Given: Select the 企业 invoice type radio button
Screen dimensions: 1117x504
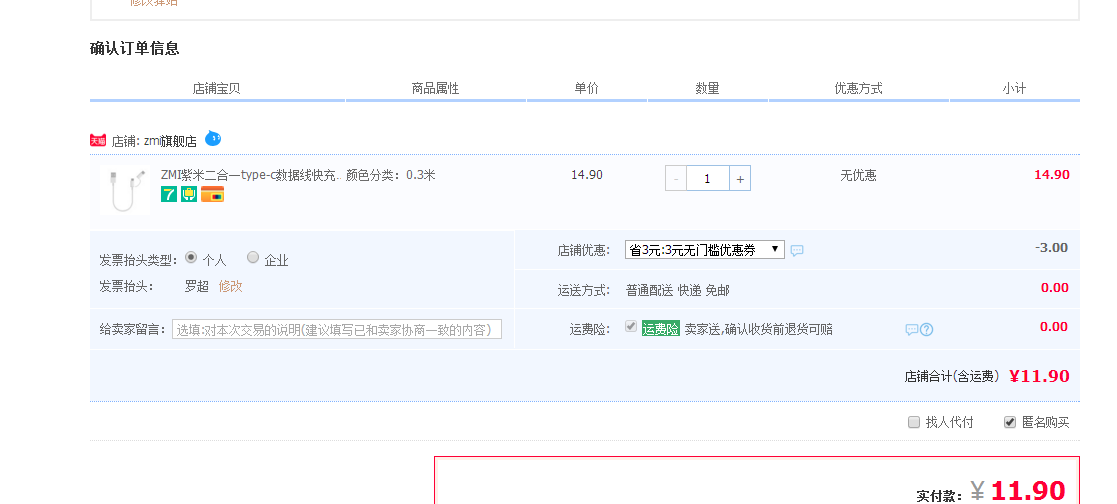Looking at the screenshot, I should 253,257.
